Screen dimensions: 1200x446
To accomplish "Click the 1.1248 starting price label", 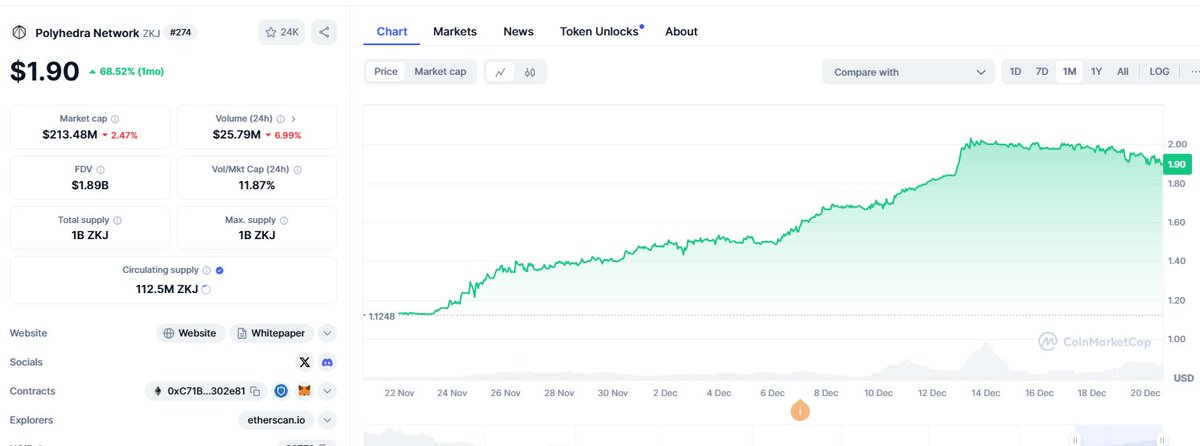I will click(x=382, y=316).
